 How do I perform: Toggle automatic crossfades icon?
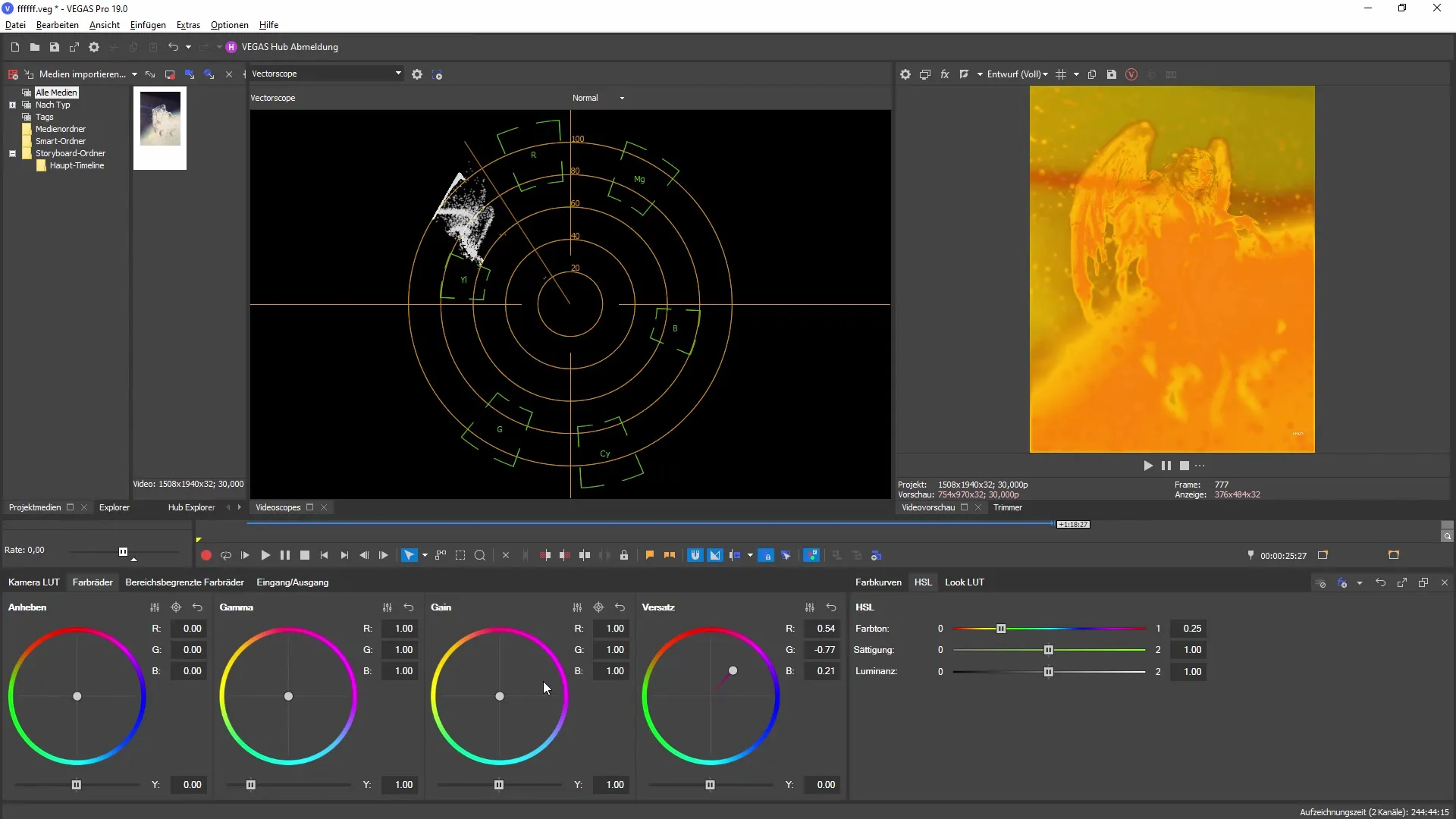pyautogui.click(x=715, y=555)
